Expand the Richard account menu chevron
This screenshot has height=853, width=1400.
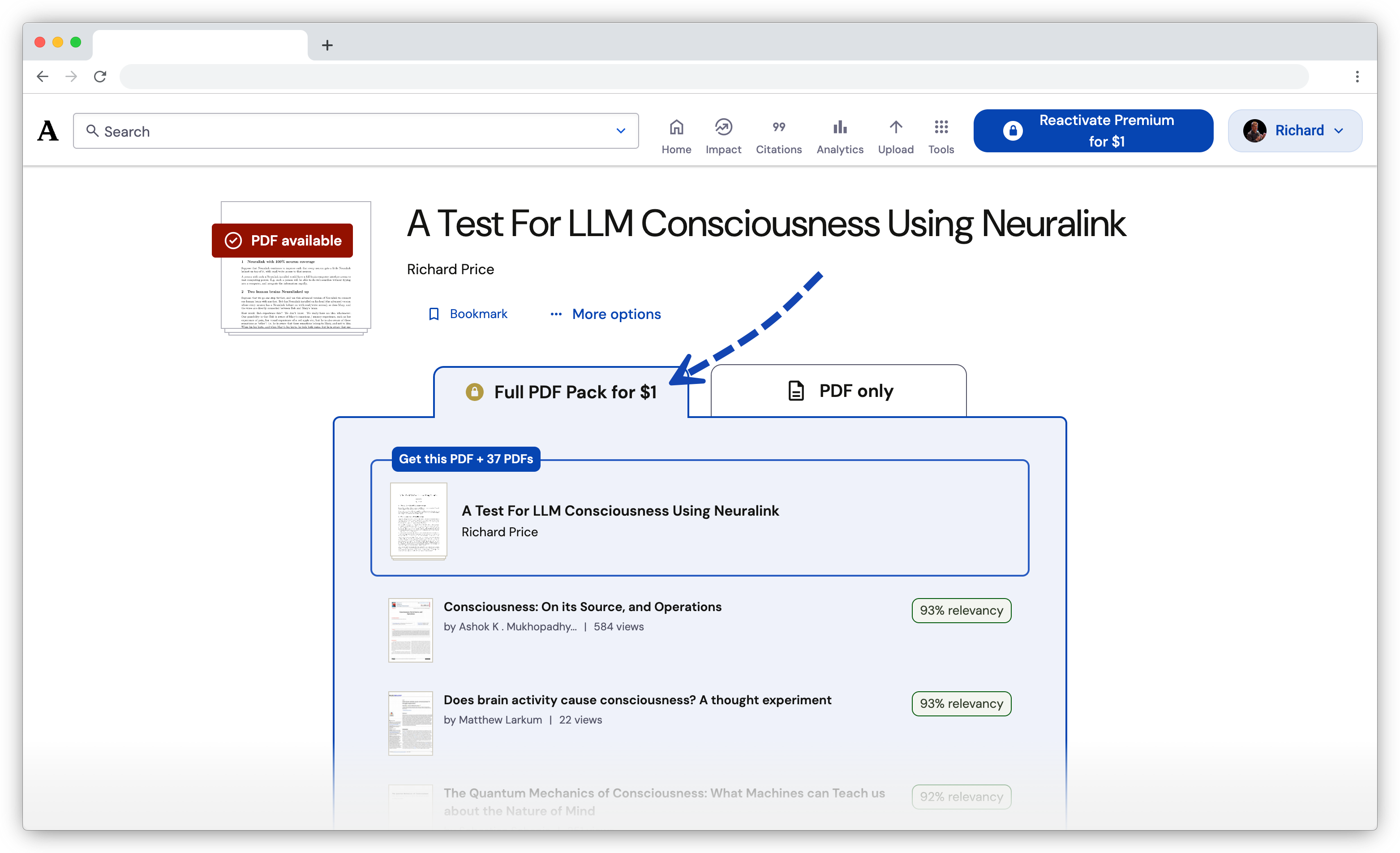click(1339, 131)
